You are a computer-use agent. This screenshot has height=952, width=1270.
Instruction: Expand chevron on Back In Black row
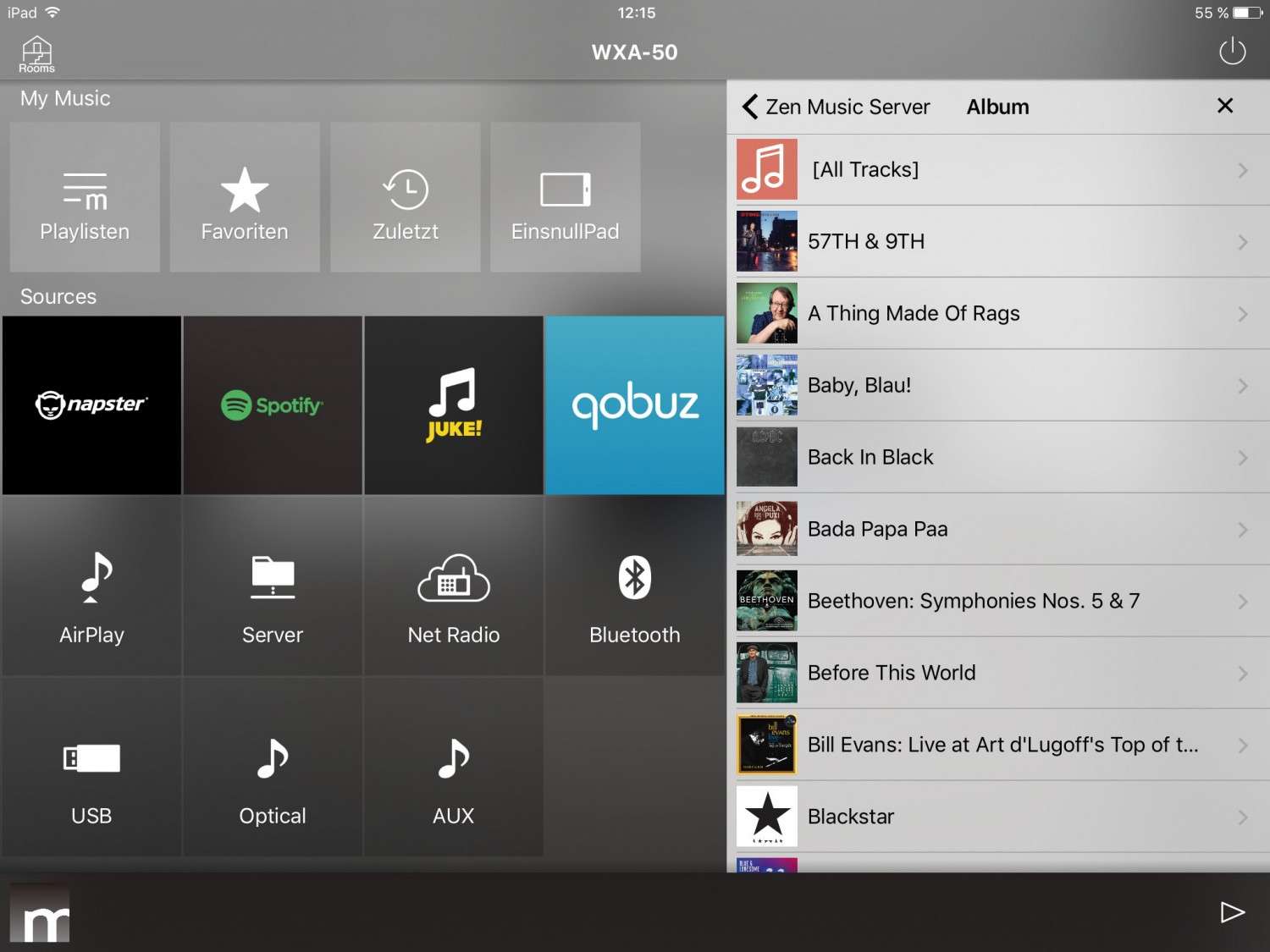click(1242, 458)
